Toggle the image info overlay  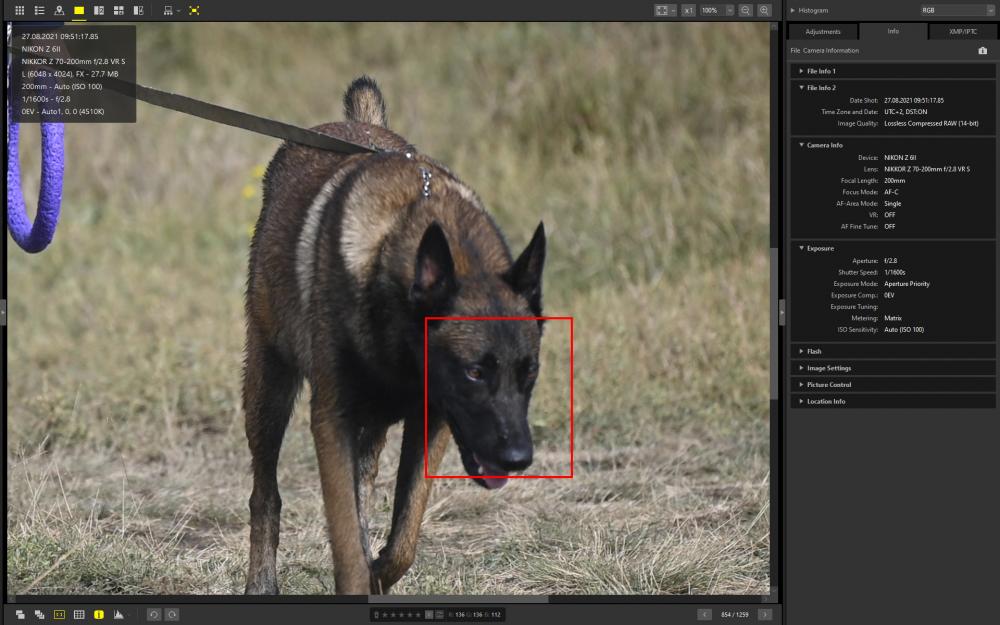point(99,615)
